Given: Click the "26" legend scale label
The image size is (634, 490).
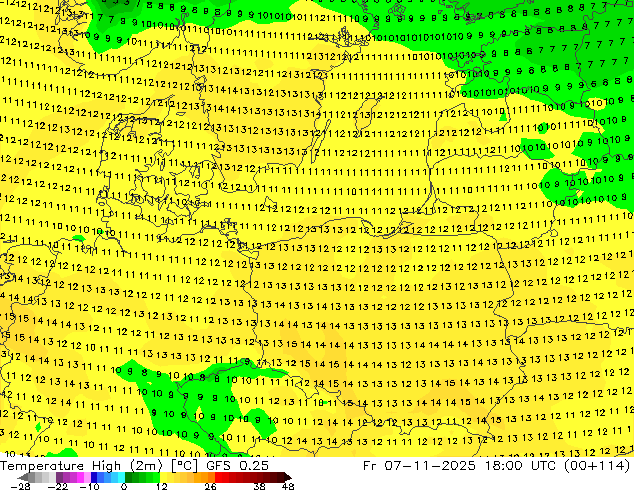Looking at the screenshot, I should click(210, 486).
